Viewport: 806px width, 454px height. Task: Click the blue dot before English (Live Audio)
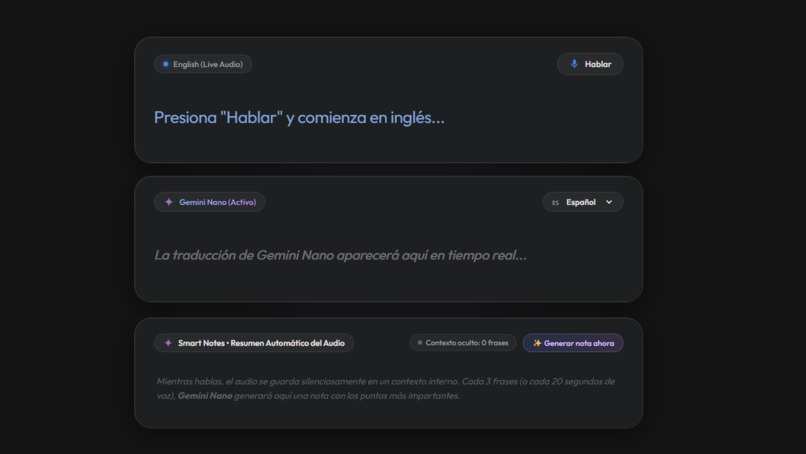tap(166, 64)
